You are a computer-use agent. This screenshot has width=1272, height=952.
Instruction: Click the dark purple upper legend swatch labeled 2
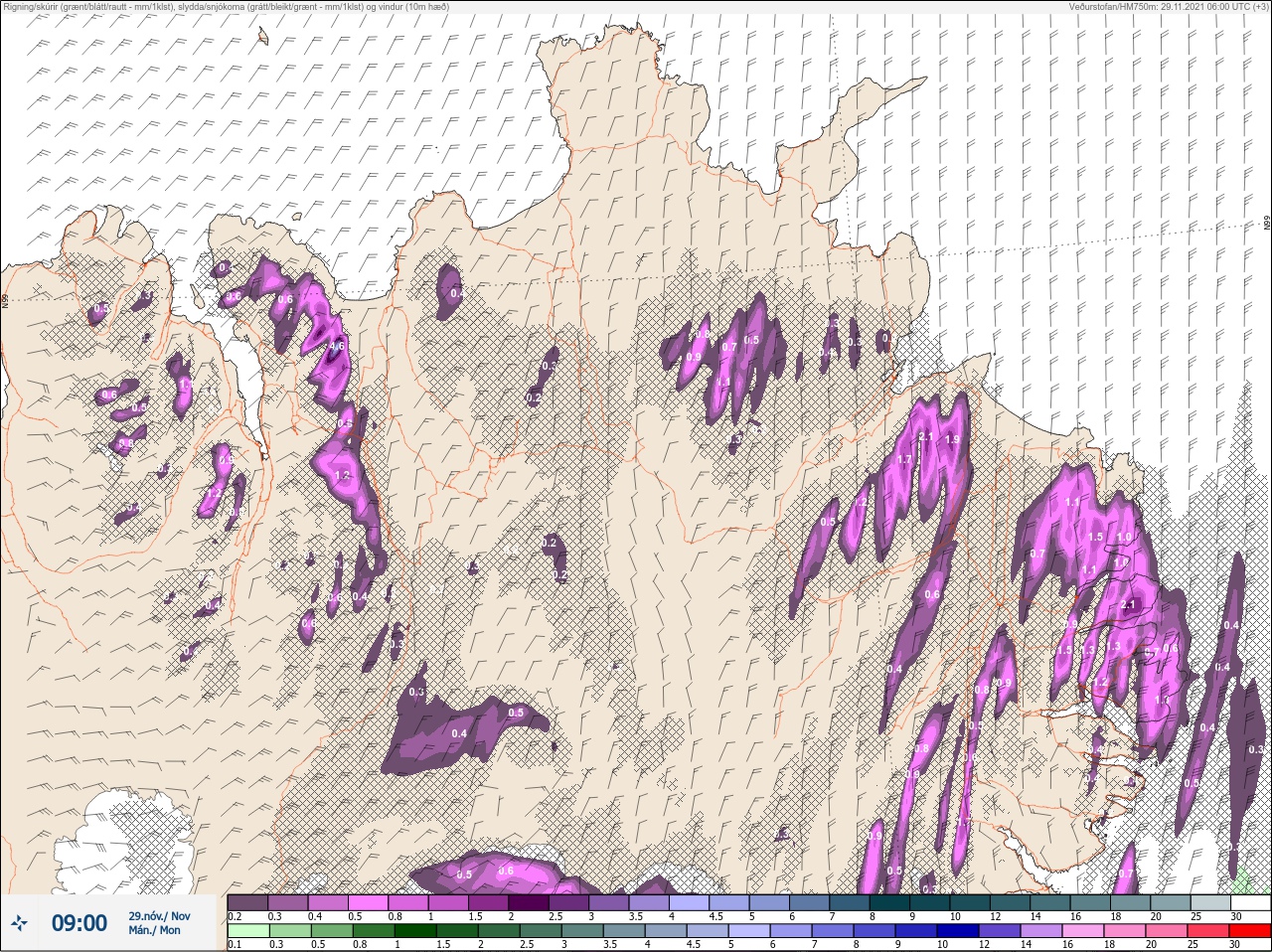click(529, 902)
